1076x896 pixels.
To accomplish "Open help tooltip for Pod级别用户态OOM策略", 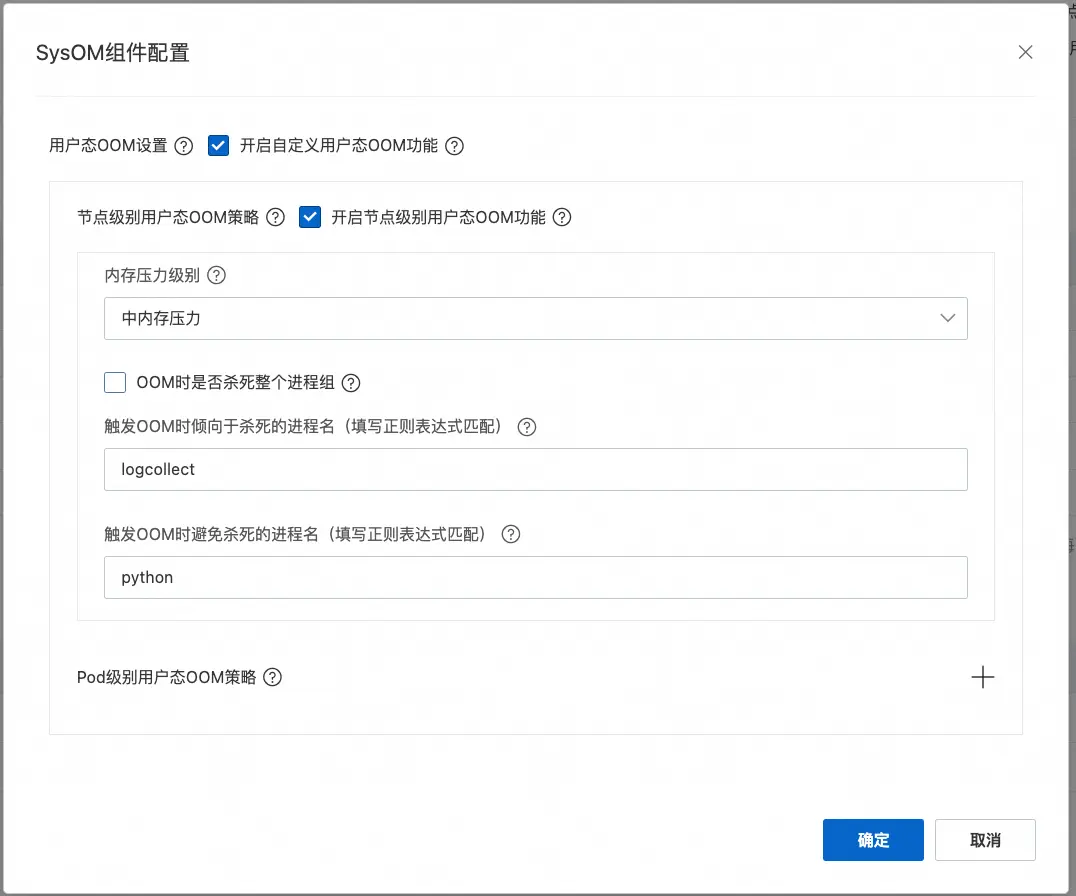I will (x=271, y=677).
